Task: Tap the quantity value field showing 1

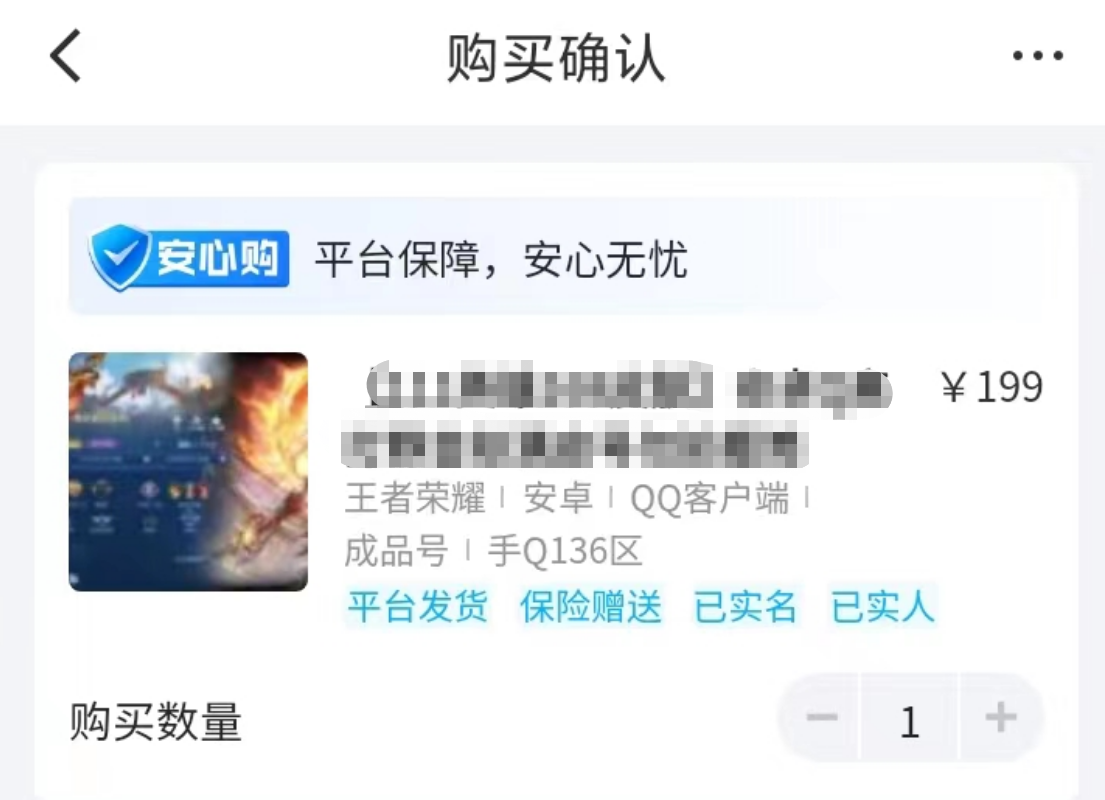Action: (x=910, y=721)
